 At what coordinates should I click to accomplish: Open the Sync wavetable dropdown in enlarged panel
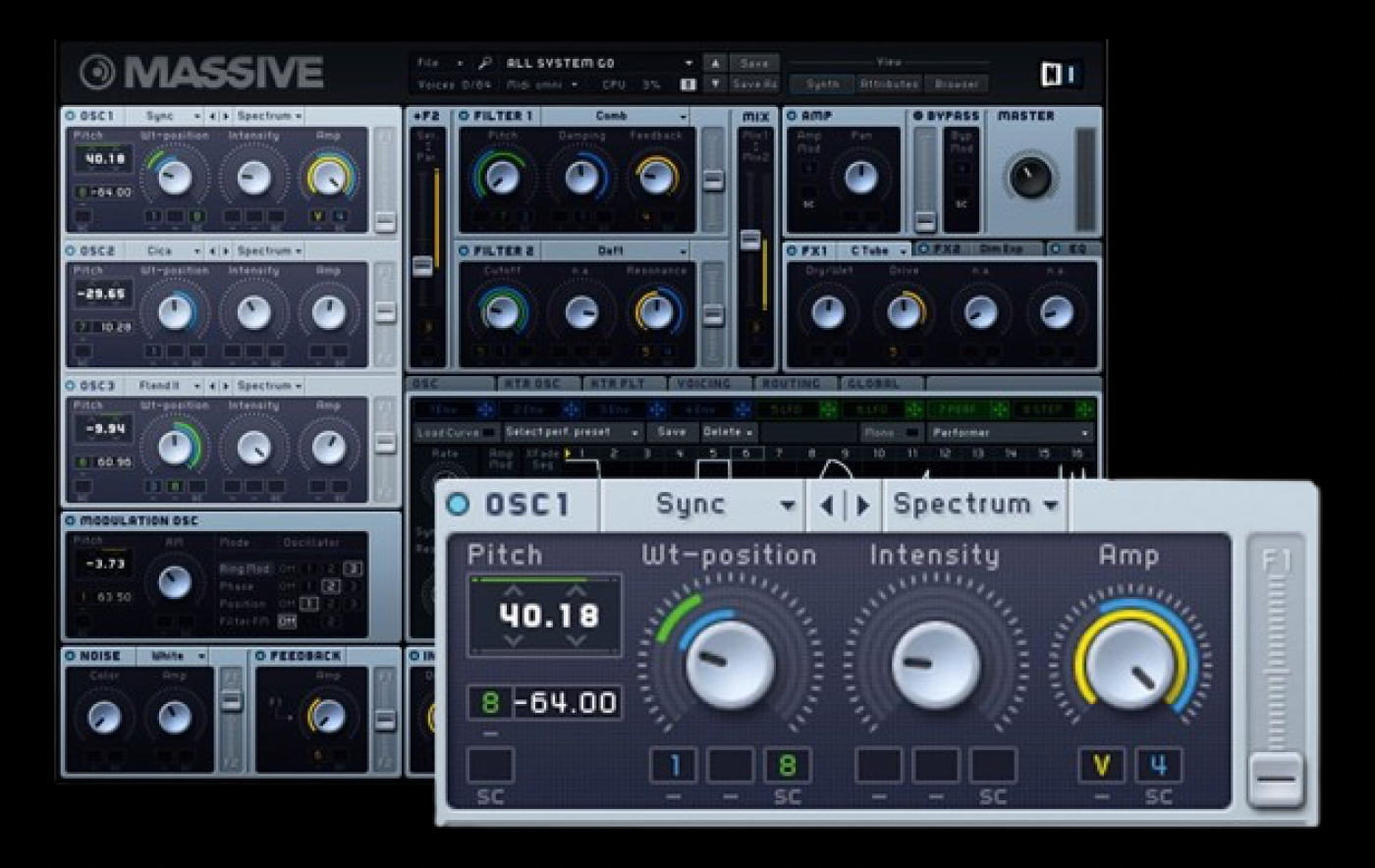coord(702,506)
